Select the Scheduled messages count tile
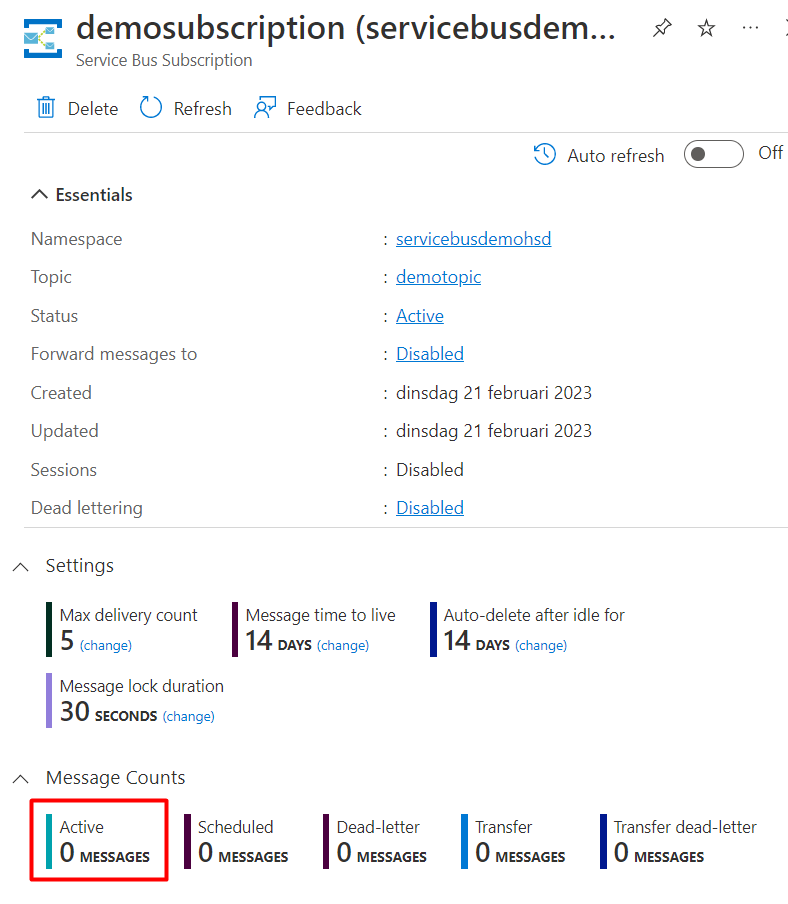Image resolution: width=788 pixels, height=904 pixels. coord(237,841)
